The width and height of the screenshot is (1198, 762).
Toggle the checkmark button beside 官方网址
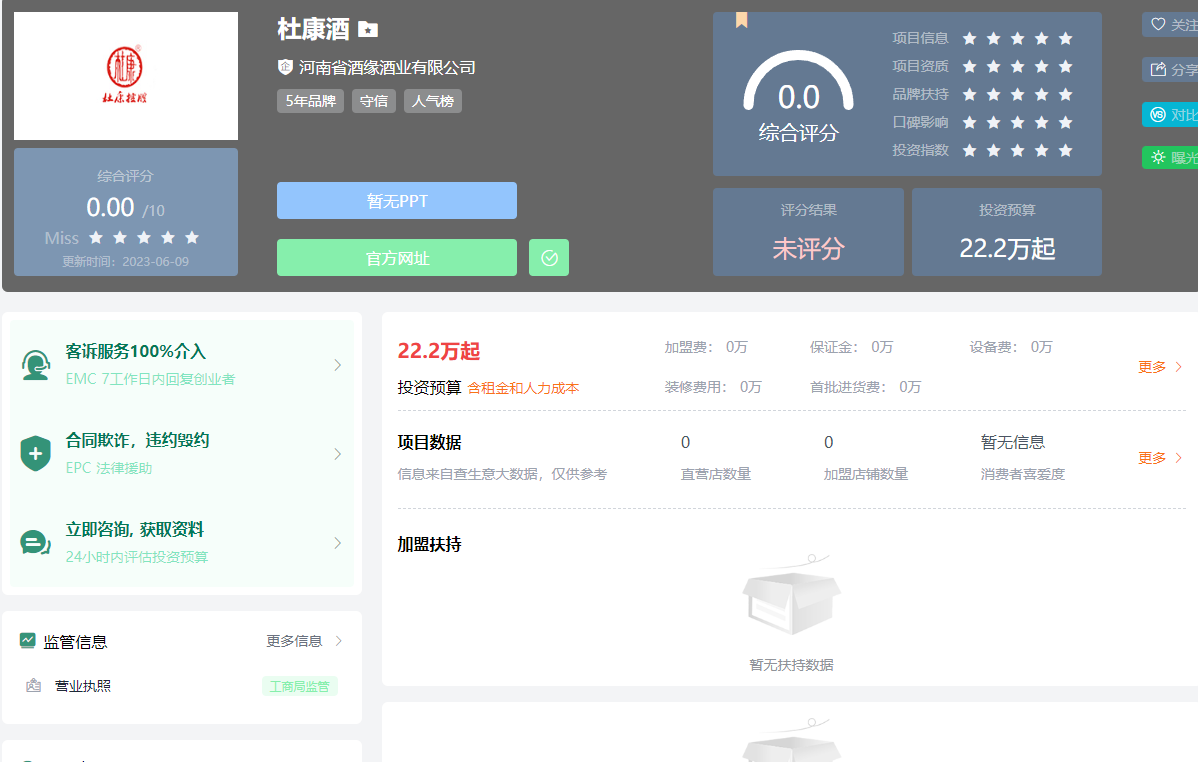click(549, 258)
